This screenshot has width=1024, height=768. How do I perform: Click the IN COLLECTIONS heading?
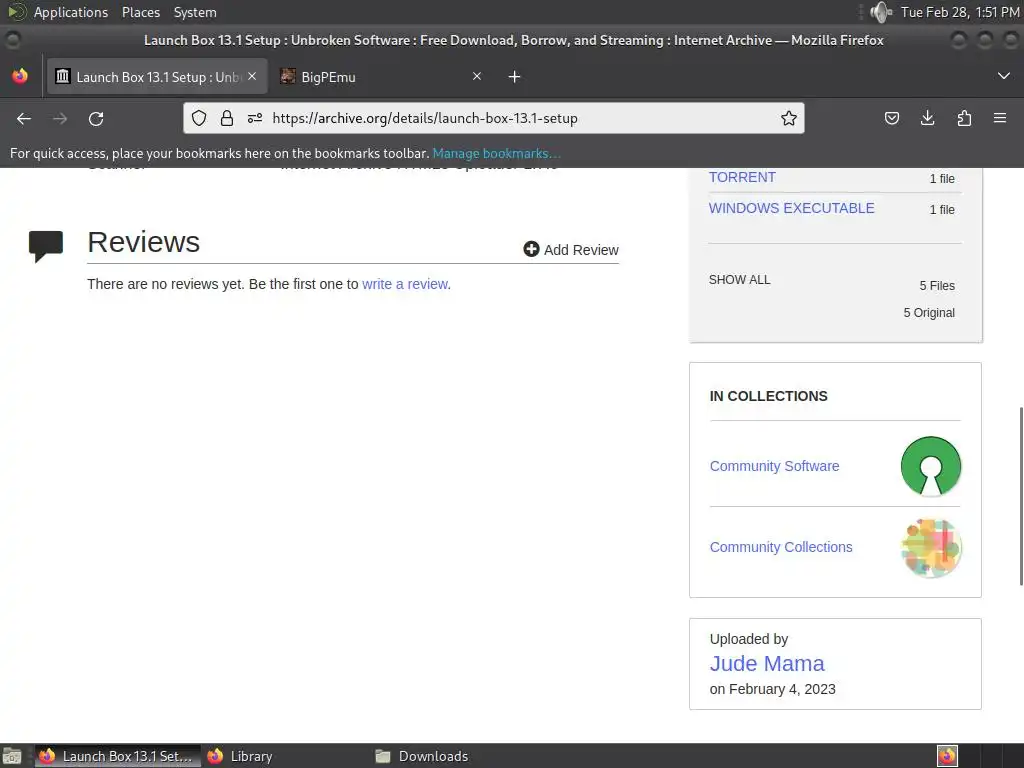coord(769,396)
